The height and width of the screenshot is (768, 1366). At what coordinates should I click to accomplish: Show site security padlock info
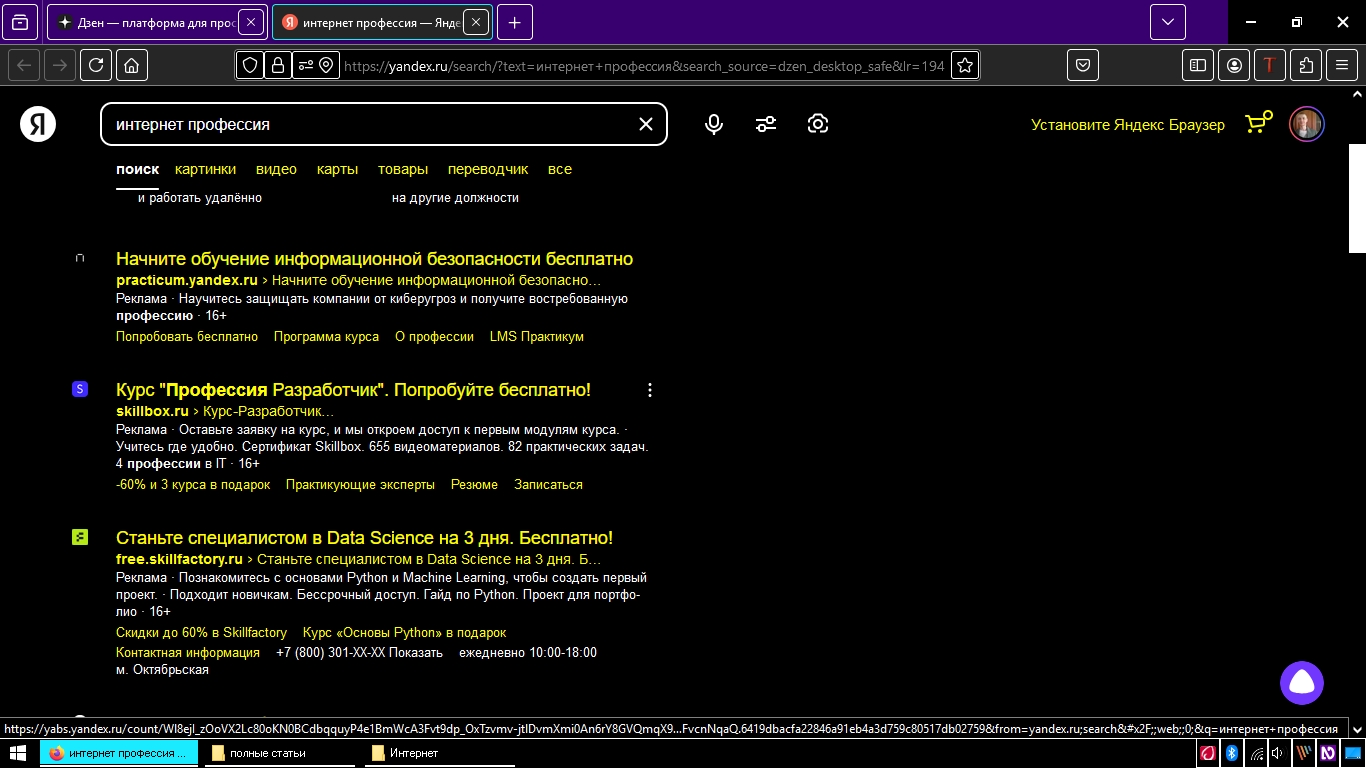coord(277,65)
